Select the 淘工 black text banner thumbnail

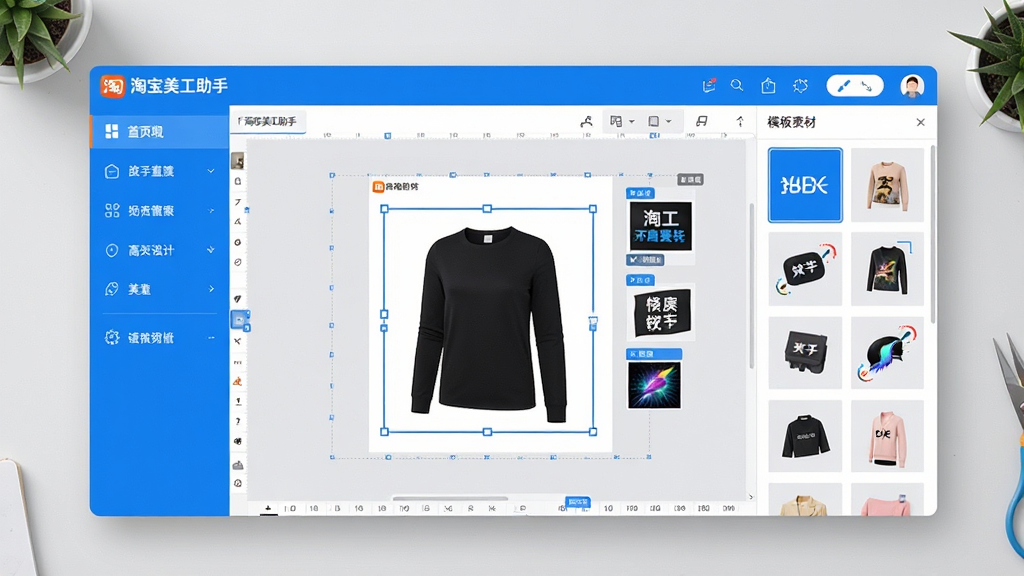pyautogui.click(x=660, y=226)
